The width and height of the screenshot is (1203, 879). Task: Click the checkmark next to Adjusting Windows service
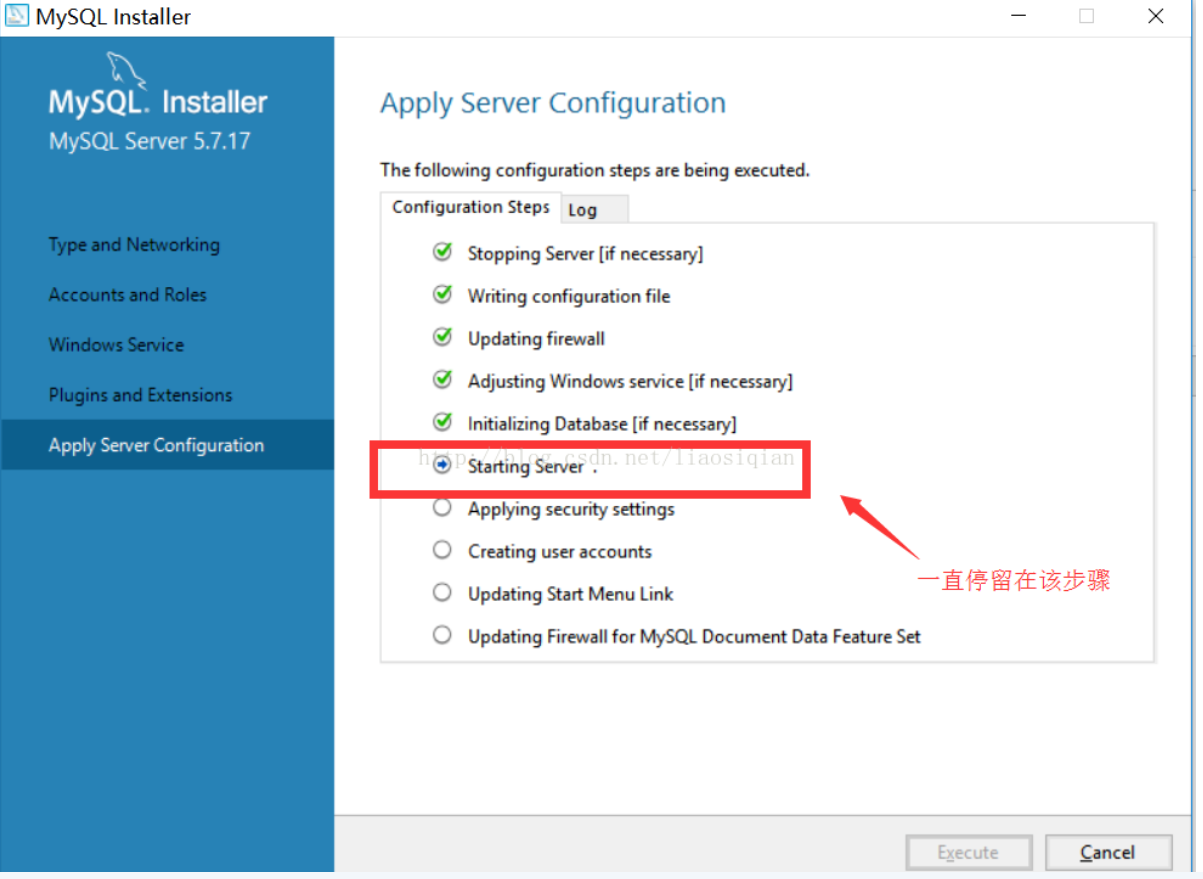pos(442,379)
